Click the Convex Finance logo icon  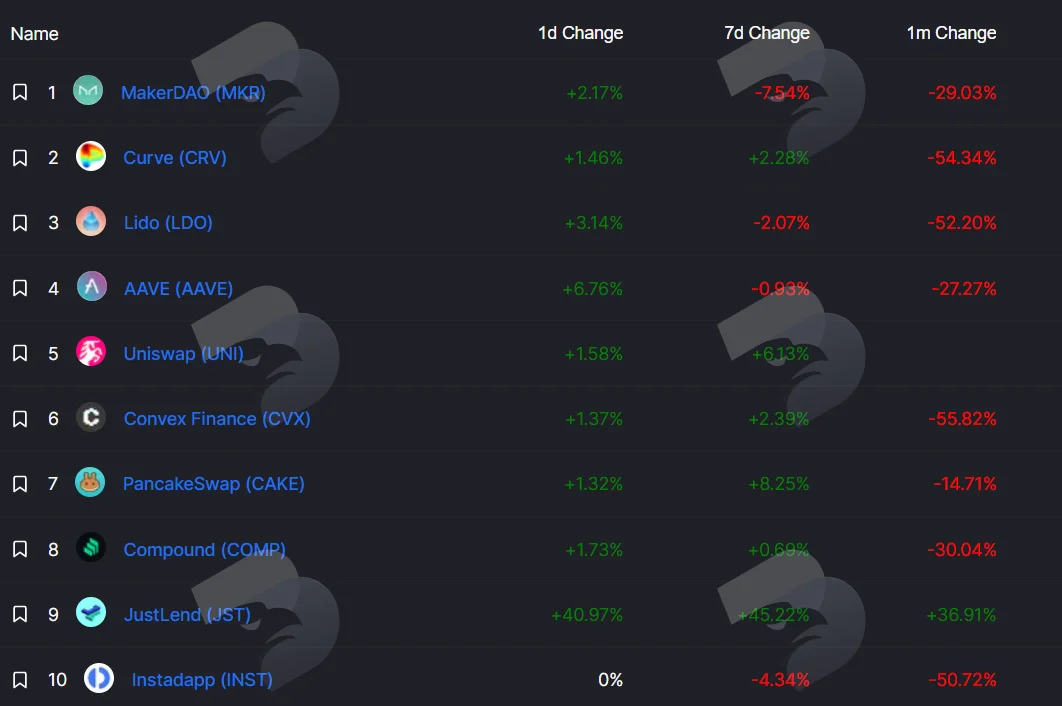click(91, 417)
